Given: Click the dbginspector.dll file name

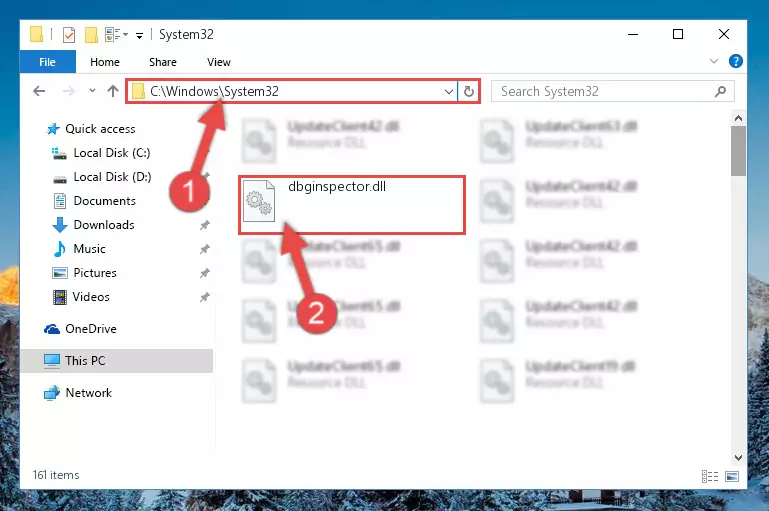Looking at the screenshot, I should pos(337,187).
